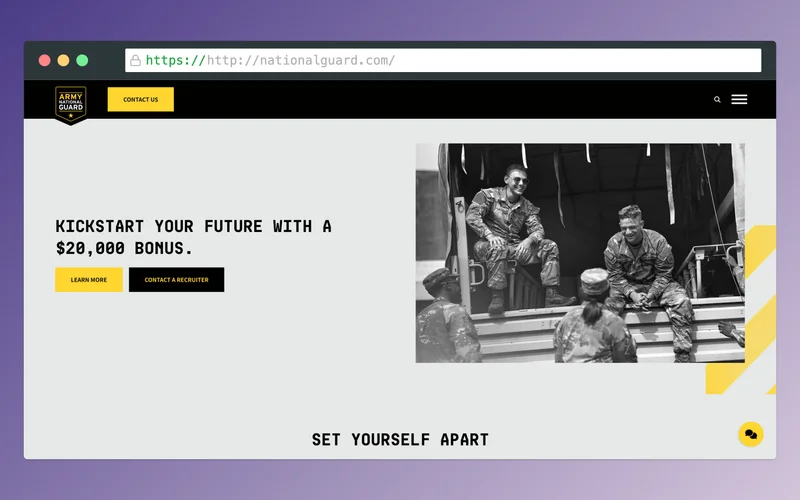Click the black-and-white soldiers hero photo
This screenshot has height=500, width=800.
pos(580,253)
